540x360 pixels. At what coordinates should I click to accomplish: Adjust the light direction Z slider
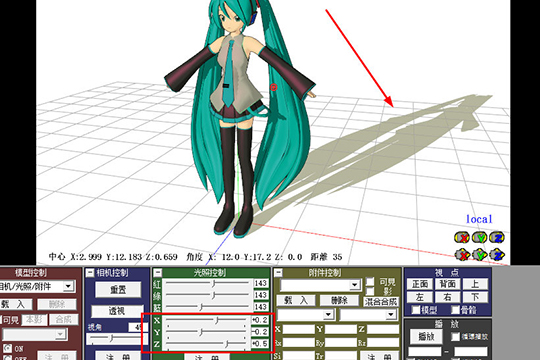(x=207, y=343)
